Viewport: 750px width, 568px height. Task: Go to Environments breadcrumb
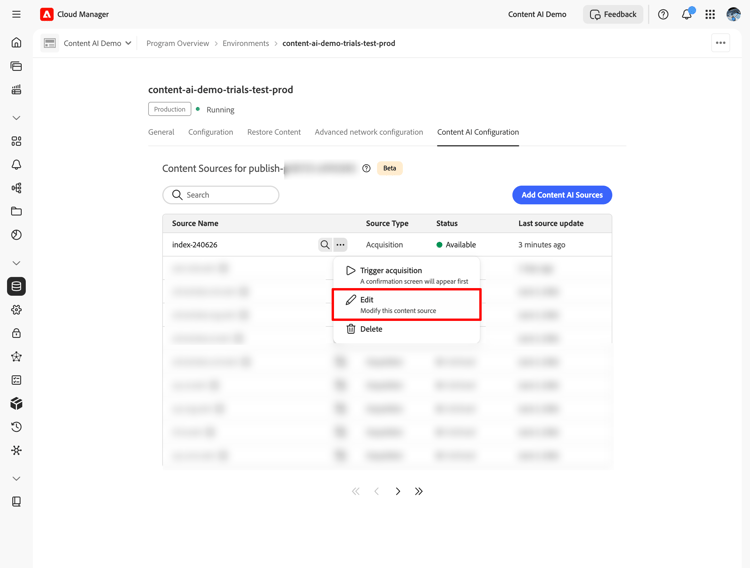246,43
